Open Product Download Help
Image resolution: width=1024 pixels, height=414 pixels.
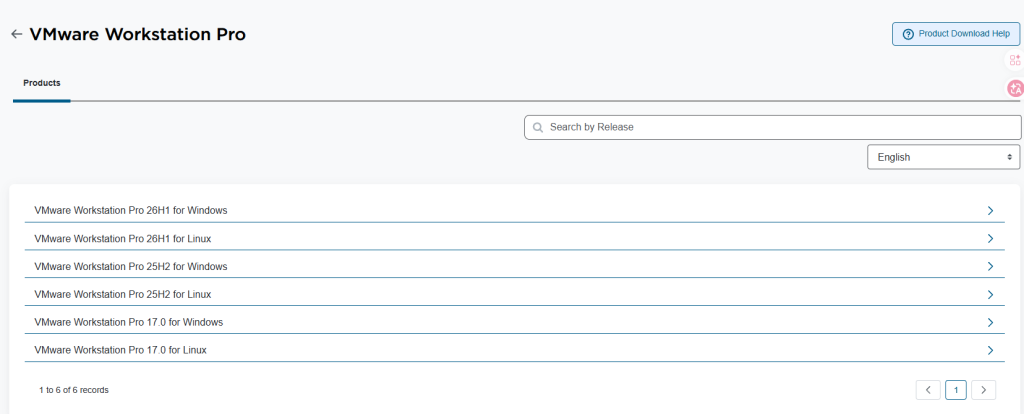tap(956, 34)
